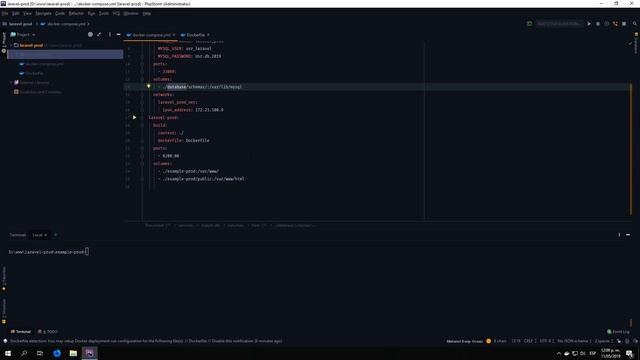640x360 pixels.
Task: Select the highlighted folder row in project tree
Action: [x=65, y=54]
